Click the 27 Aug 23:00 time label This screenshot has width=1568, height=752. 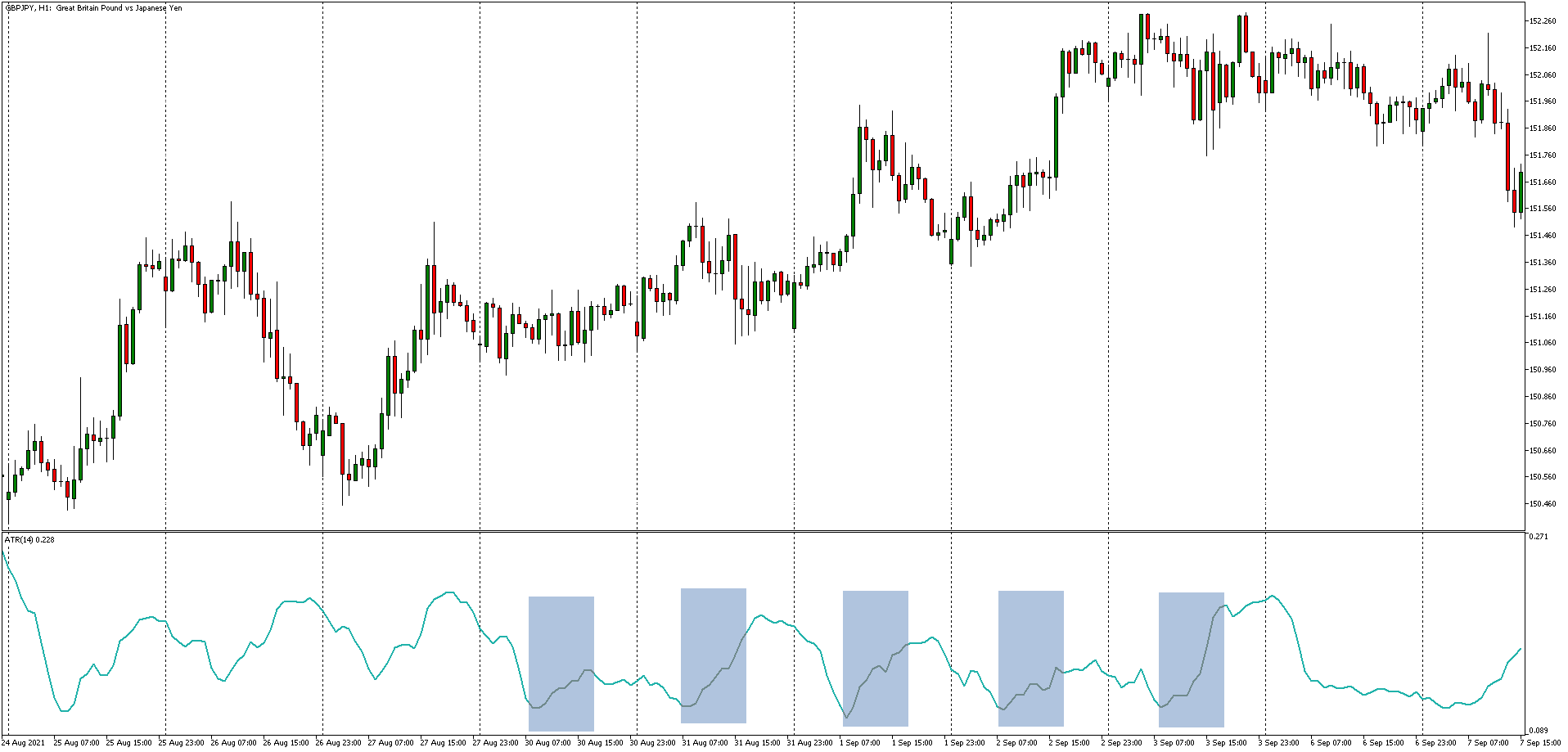(495, 743)
